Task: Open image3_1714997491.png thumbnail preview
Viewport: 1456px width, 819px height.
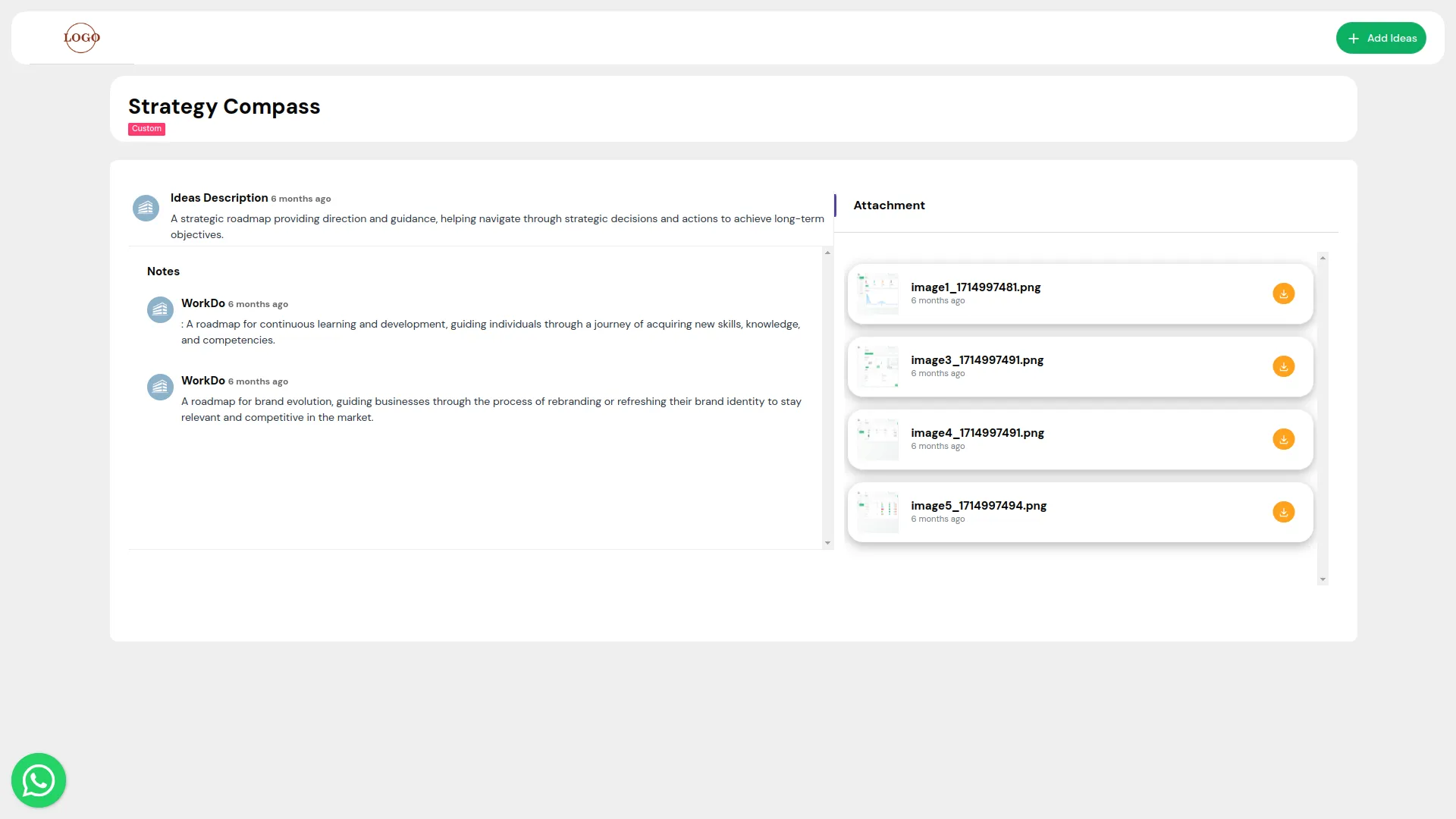Action: click(877, 366)
